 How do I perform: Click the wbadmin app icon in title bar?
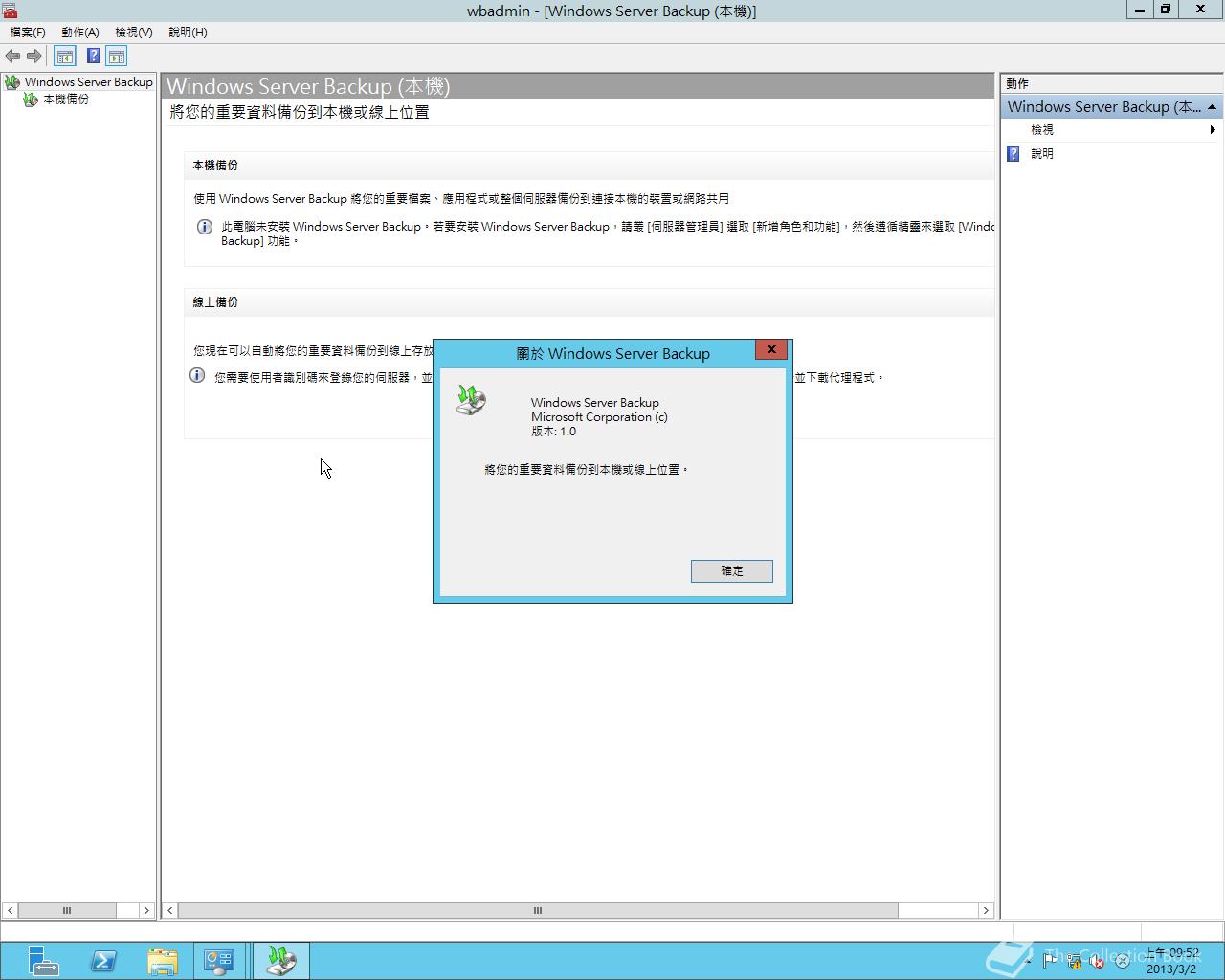pos(10,11)
